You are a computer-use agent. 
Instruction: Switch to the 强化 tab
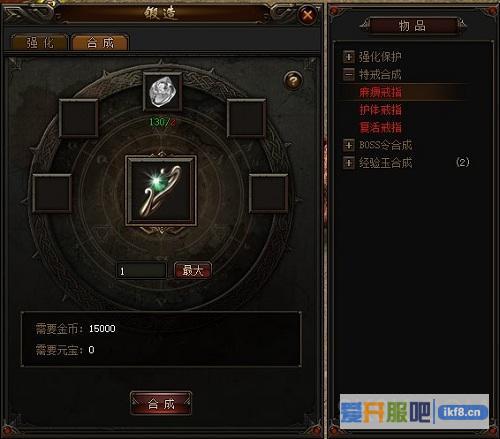coord(40,43)
